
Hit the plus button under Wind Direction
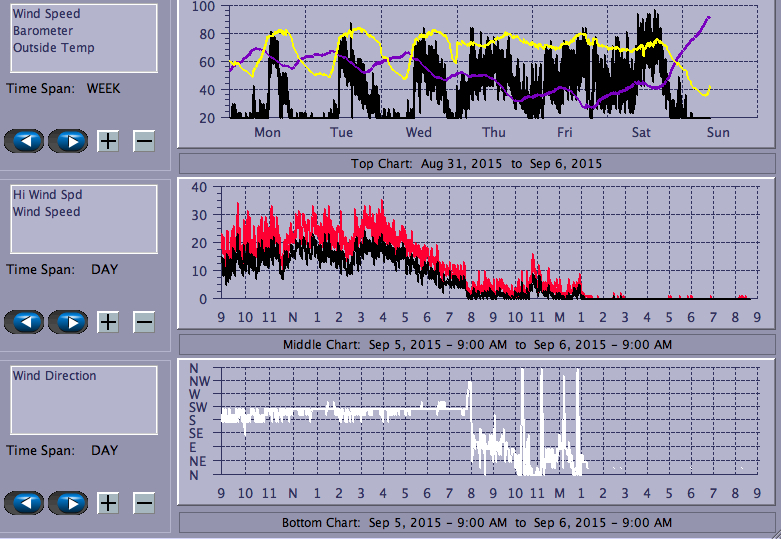tap(108, 503)
